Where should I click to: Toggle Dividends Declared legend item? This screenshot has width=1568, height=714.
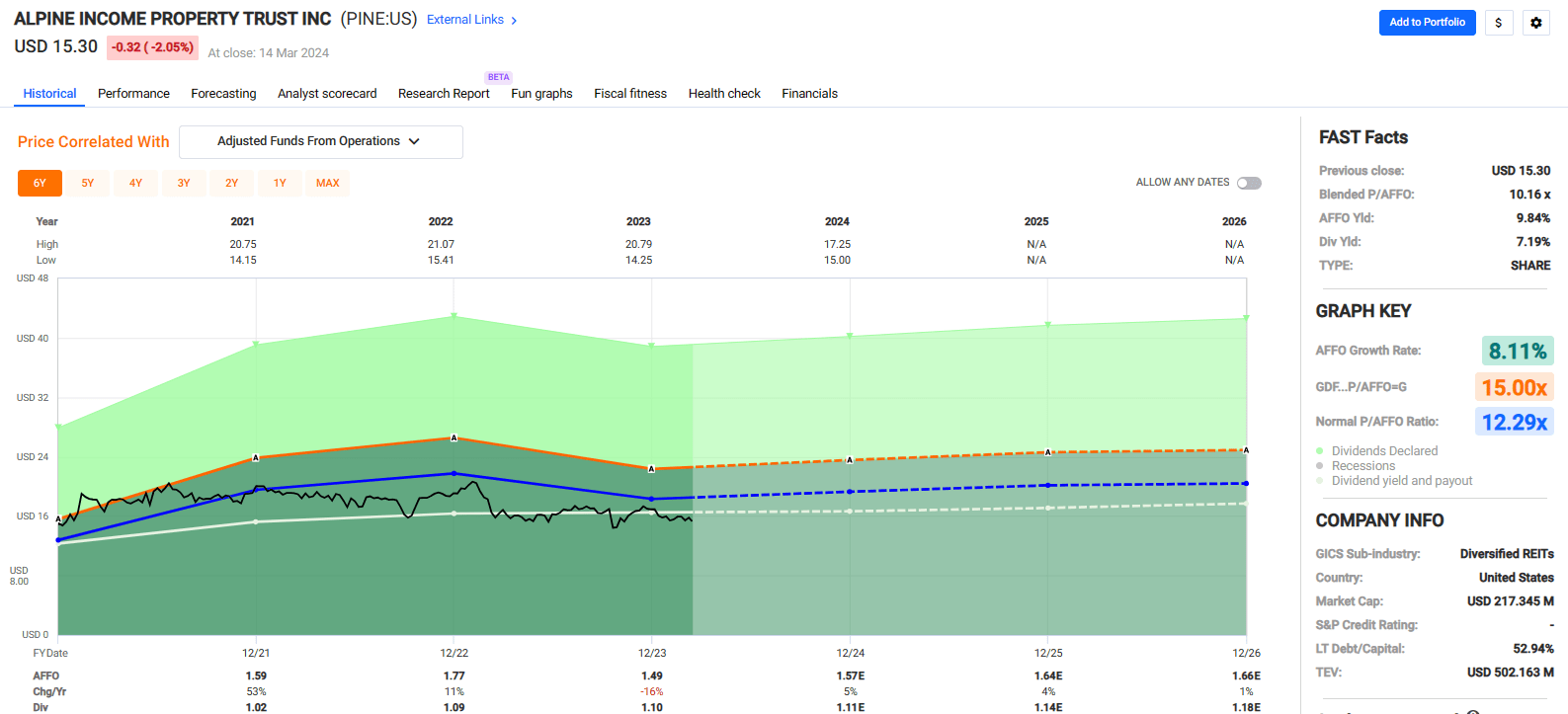pos(1383,451)
